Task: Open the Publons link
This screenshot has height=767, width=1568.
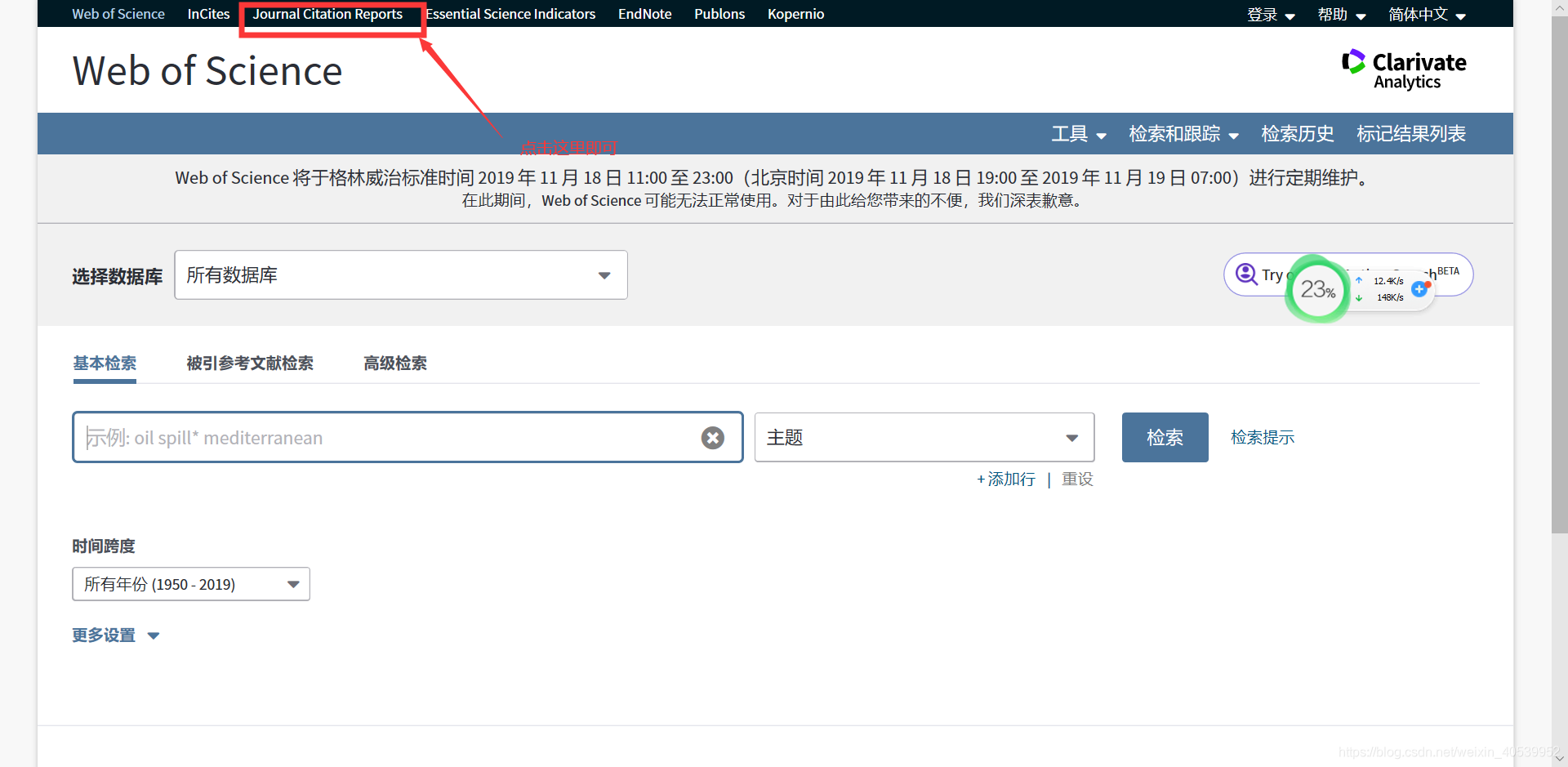Action: (x=719, y=14)
